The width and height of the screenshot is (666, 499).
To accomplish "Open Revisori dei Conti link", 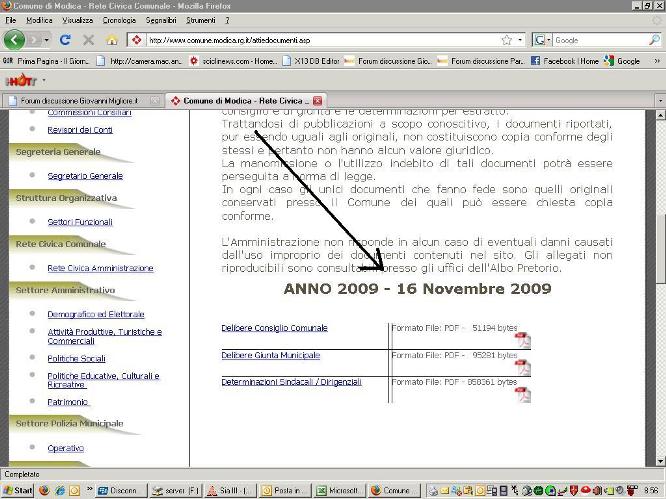I will pyautogui.click(x=80, y=130).
